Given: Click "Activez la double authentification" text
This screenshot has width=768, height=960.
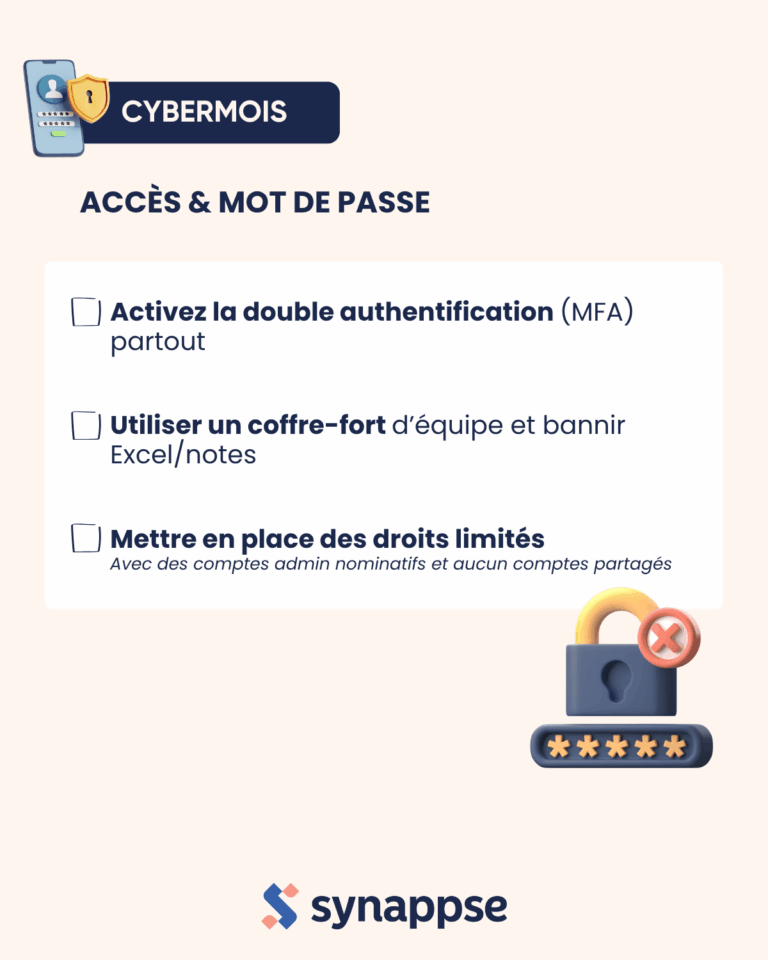Looking at the screenshot, I should (x=332, y=312).
